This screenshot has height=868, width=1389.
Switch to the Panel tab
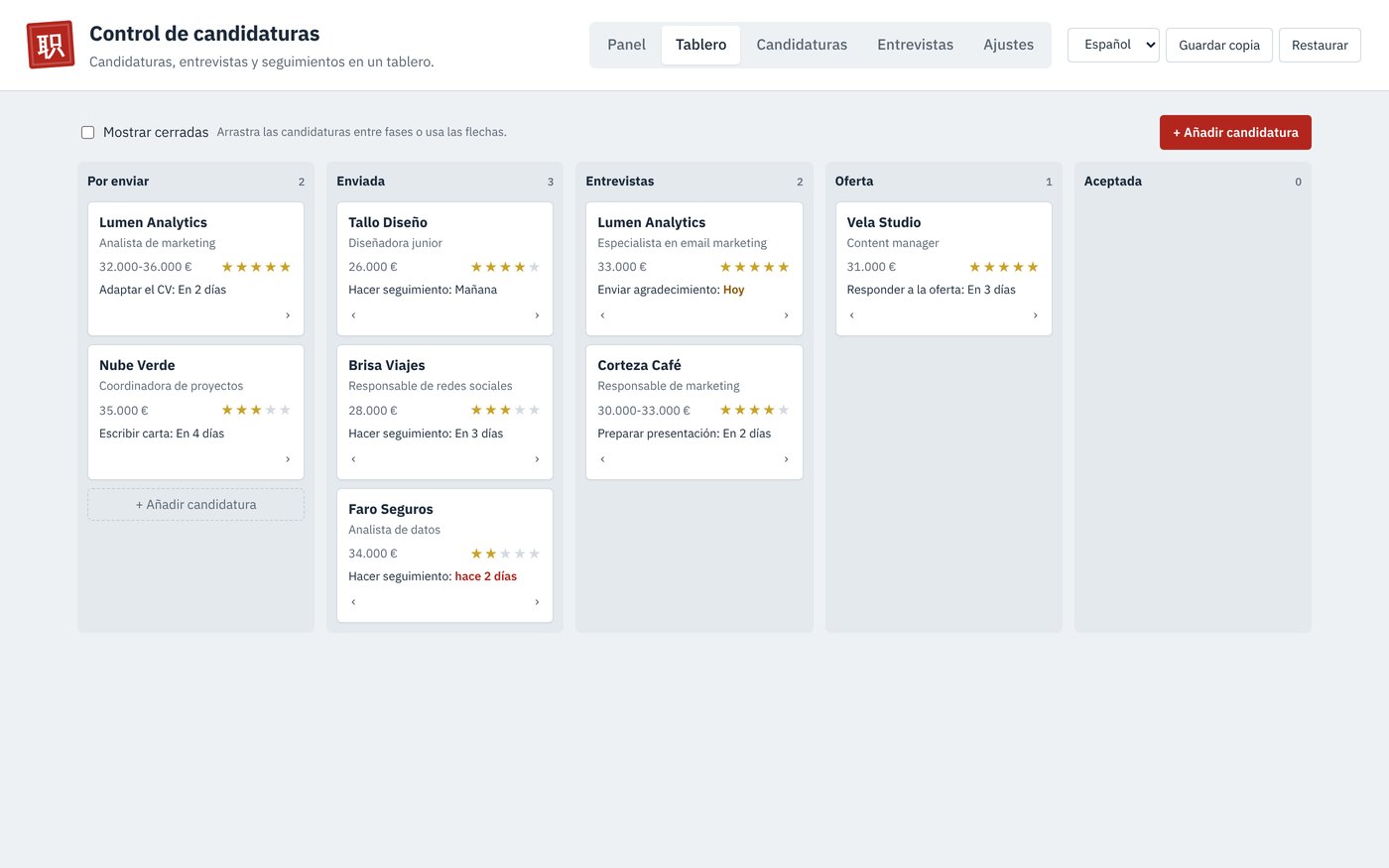point(626,45)
